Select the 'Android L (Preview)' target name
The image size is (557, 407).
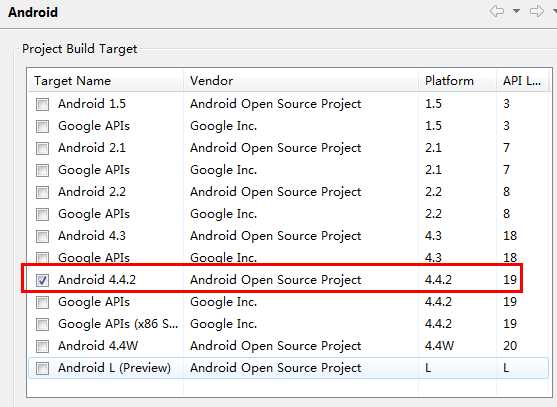pyautogui.click(x=114, y=368)
